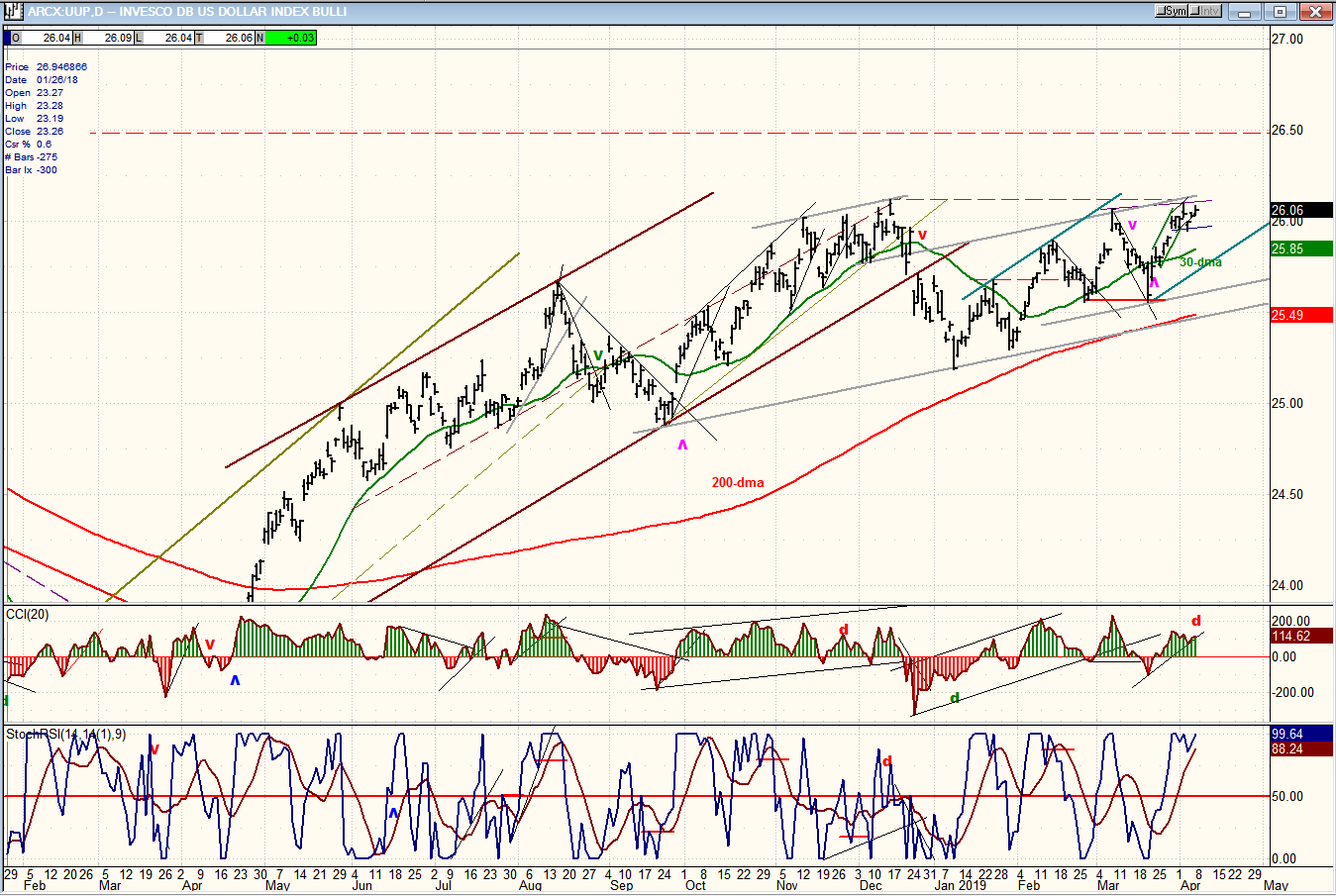Click the 200.00 CCI axis label

pos(1290,622)
